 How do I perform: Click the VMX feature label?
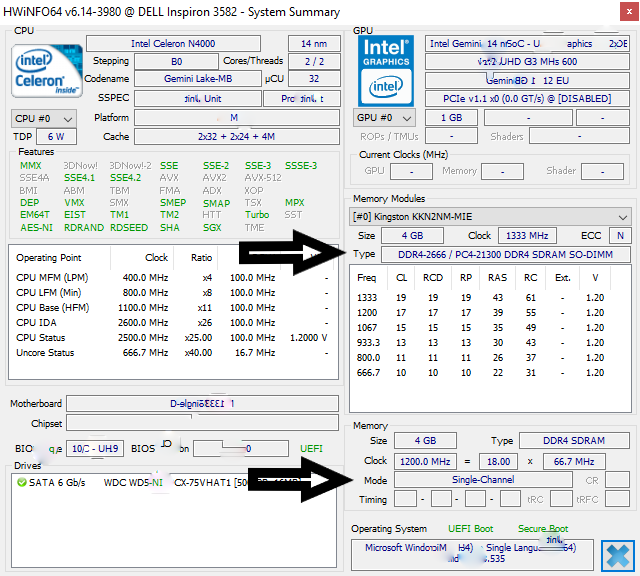pos(74,203)
